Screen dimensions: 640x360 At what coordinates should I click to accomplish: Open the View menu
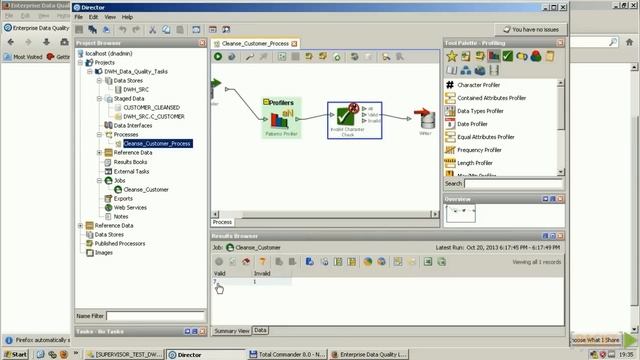click(x=110, y=17)
